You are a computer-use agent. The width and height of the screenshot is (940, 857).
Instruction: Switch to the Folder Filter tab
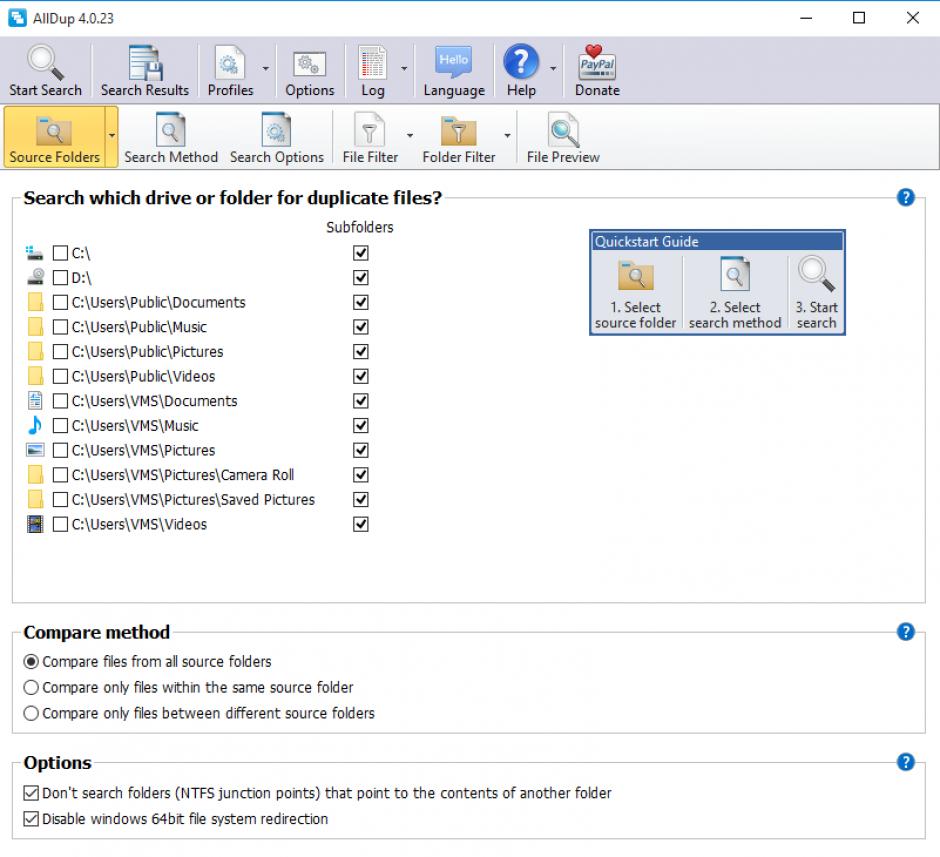pos(459,138)
